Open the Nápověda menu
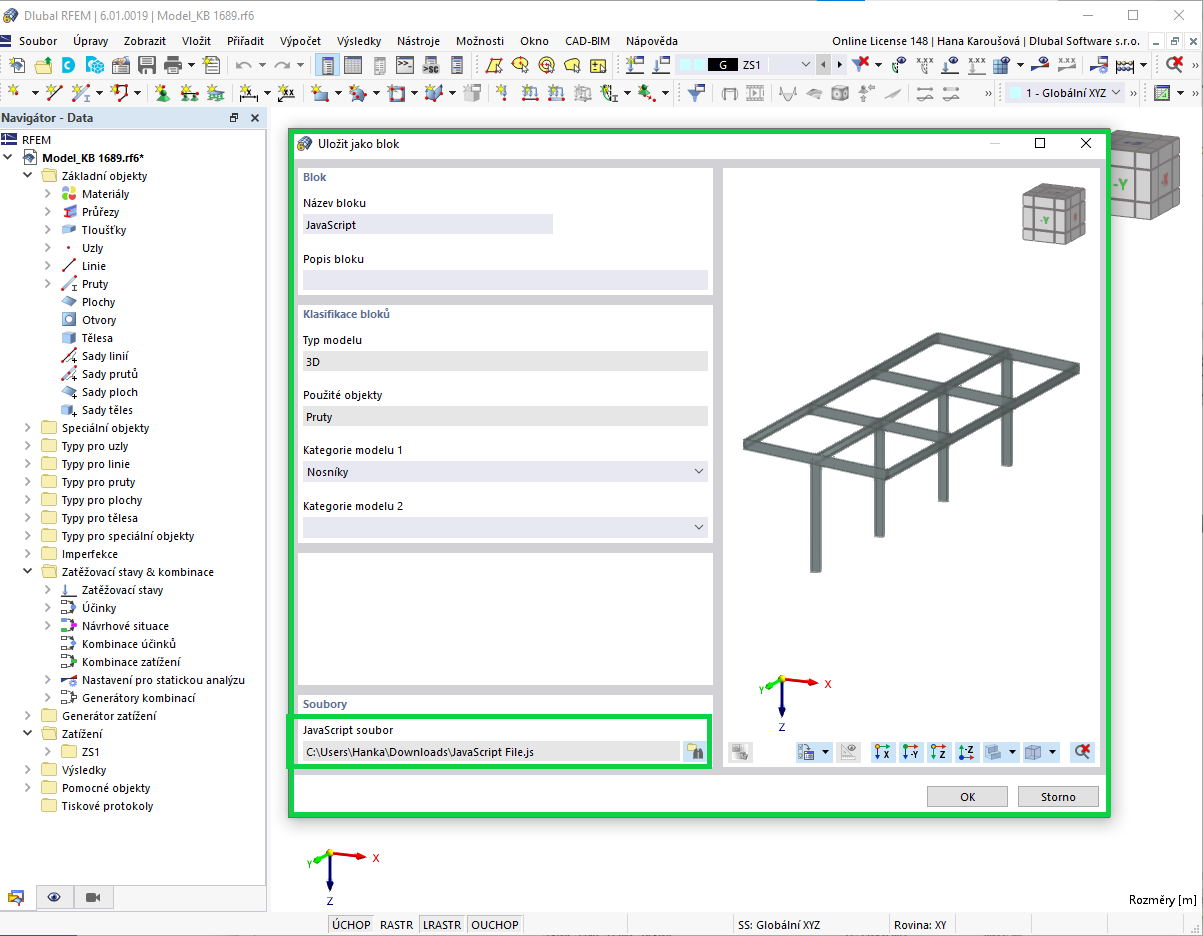This screenshot has width=1203, height=936. tap(652, 41)
